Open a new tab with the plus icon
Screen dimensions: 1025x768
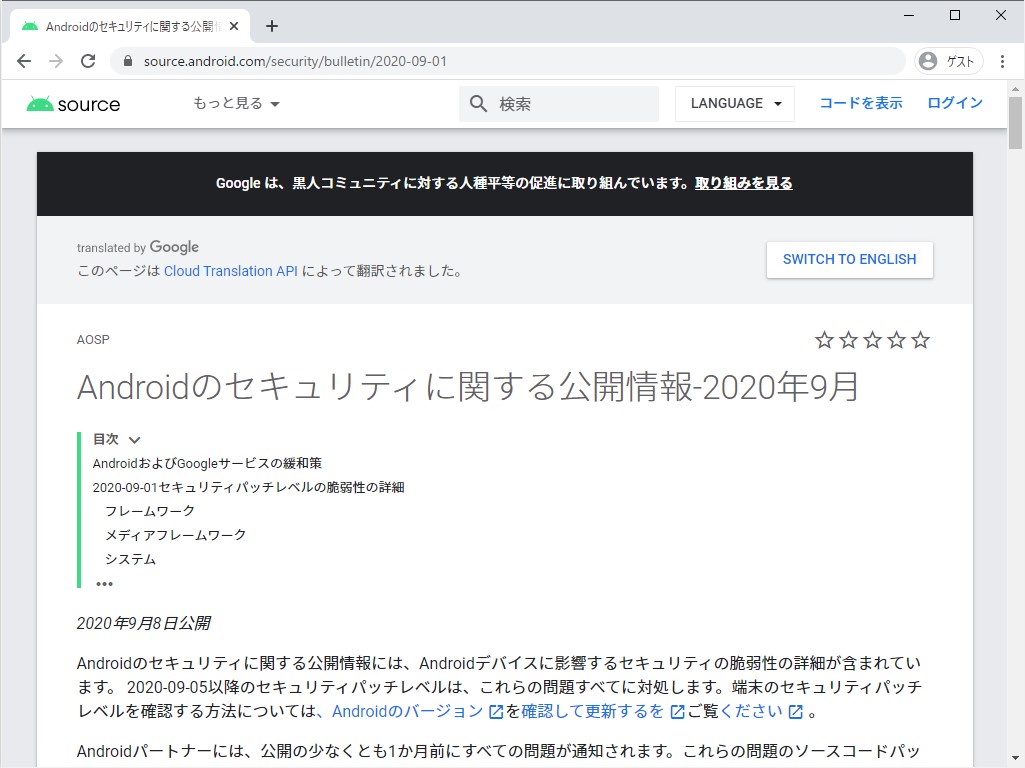click(271, 26)
